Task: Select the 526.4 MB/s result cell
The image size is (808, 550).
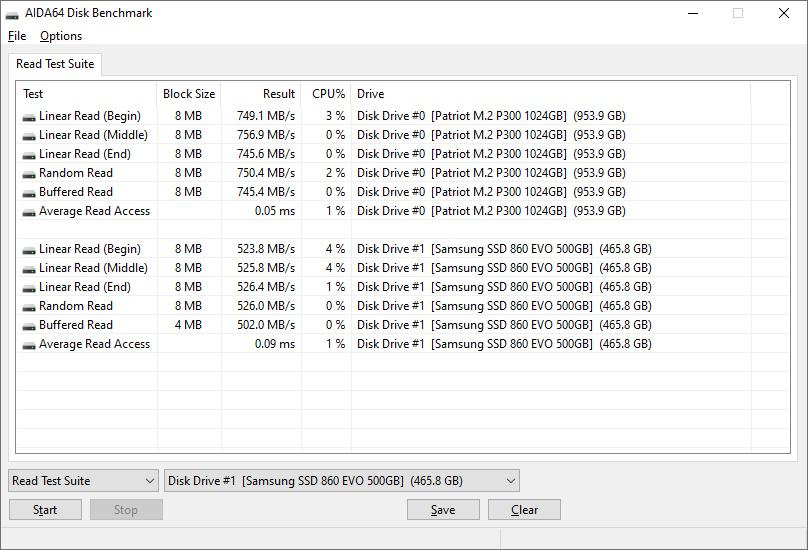Action: pyautogui.click(x=266, y=287)
